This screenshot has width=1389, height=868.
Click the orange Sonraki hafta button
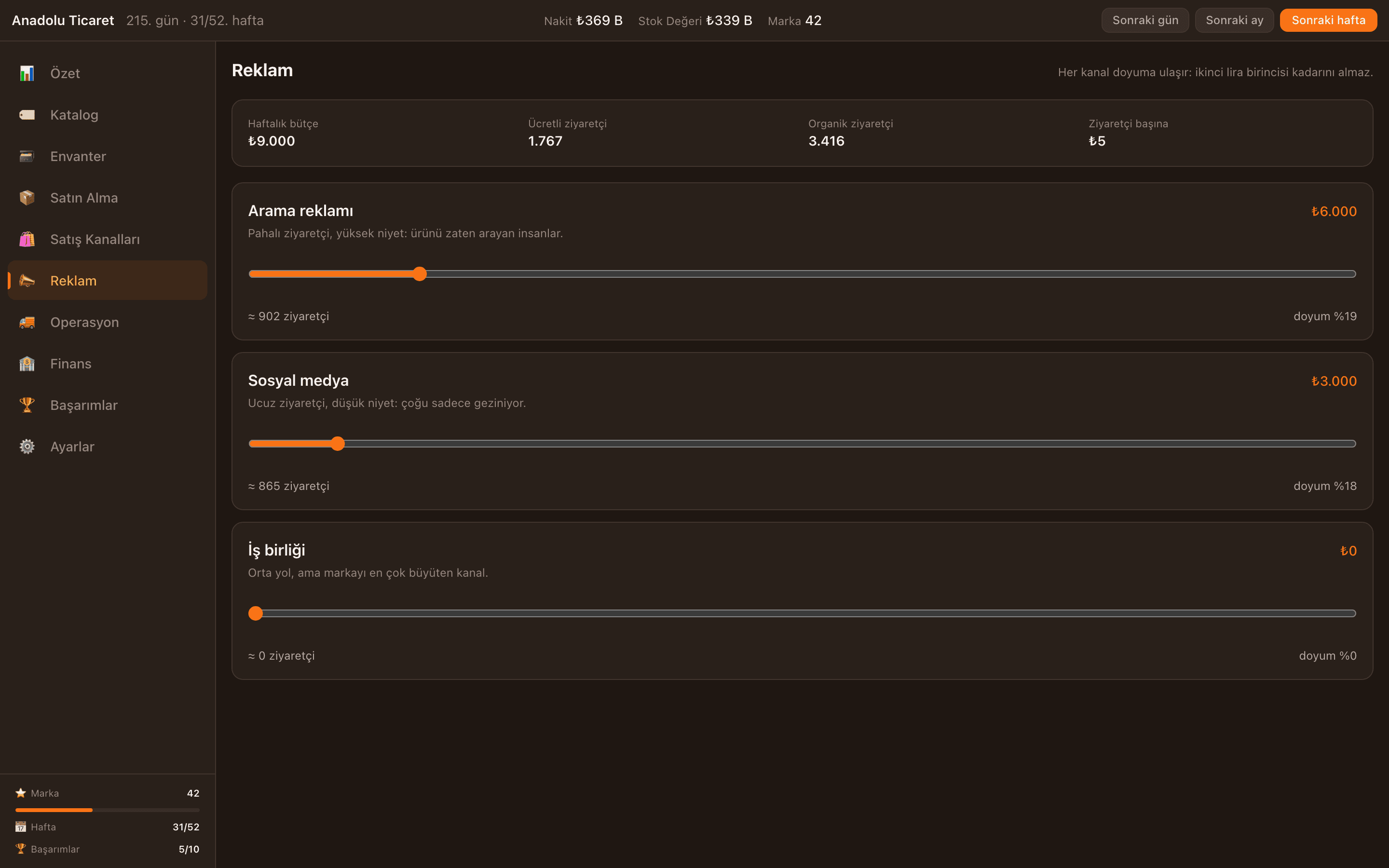[1328, 20]
